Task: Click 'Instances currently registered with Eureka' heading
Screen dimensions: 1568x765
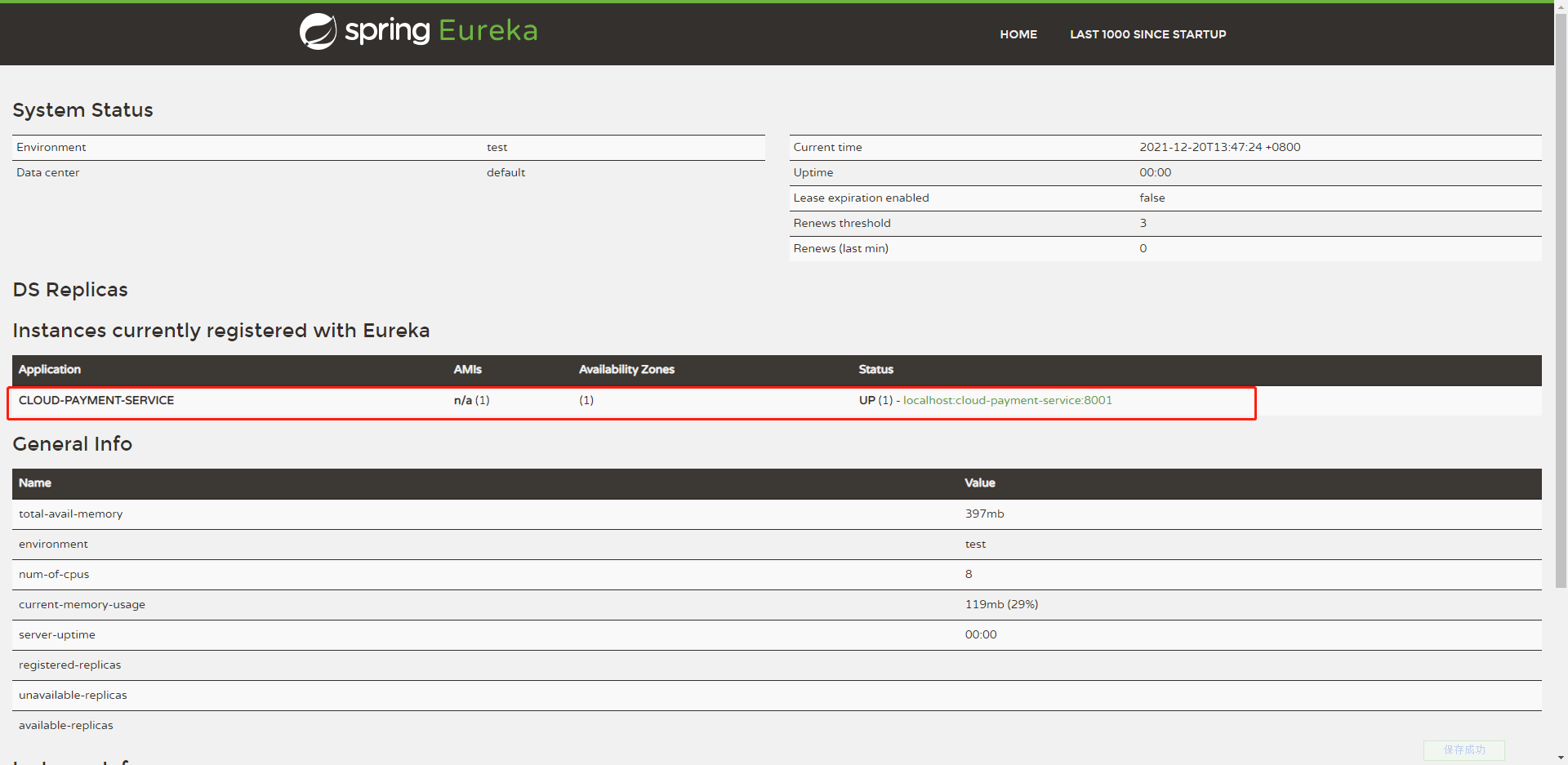Action: (220, 331)
